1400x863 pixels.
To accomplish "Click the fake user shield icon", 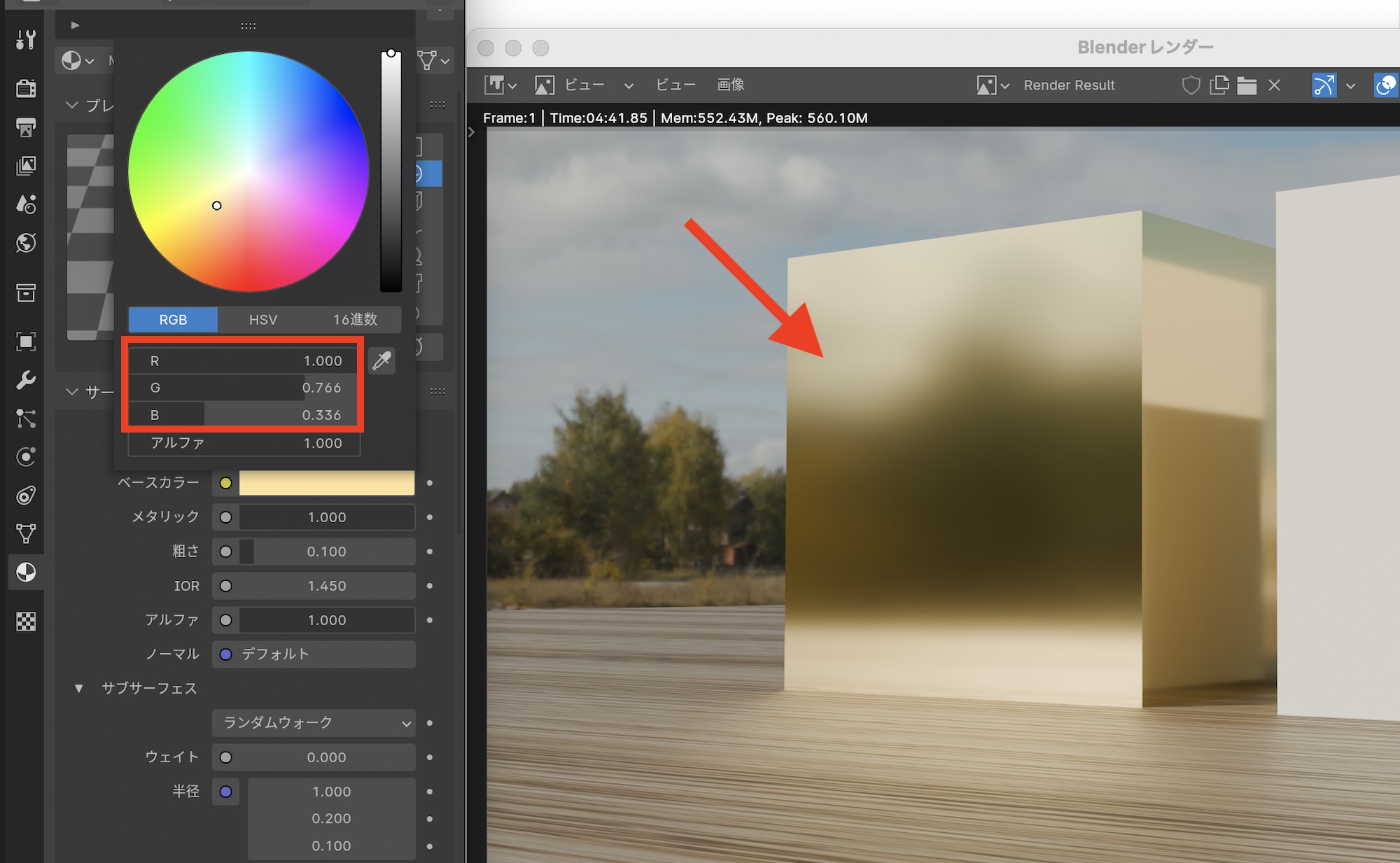I will 1191,85.
